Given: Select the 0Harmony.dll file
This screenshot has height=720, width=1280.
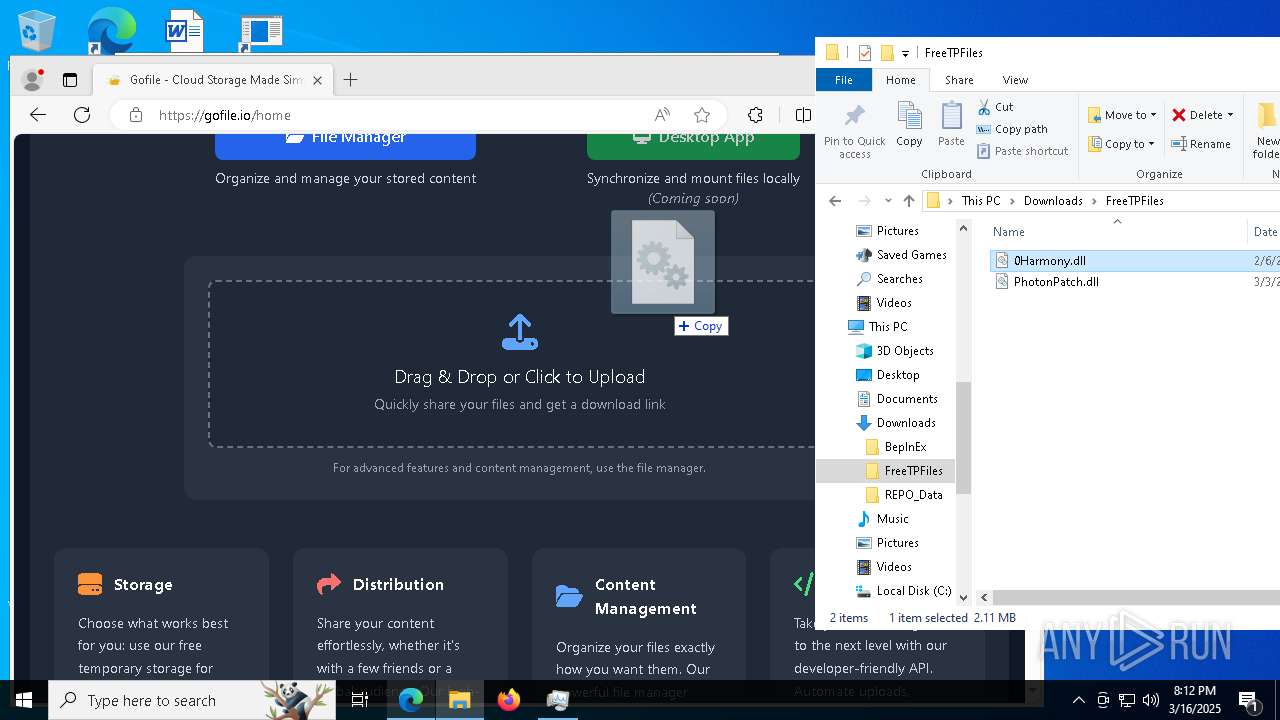Looking at the screenshot, I should tap(1050, 261).
